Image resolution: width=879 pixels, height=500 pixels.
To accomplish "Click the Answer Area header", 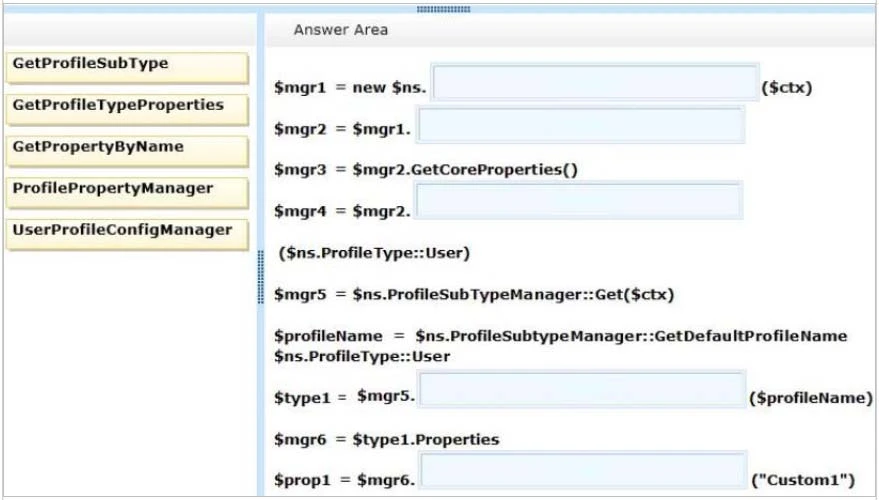I will coord(341,30).
